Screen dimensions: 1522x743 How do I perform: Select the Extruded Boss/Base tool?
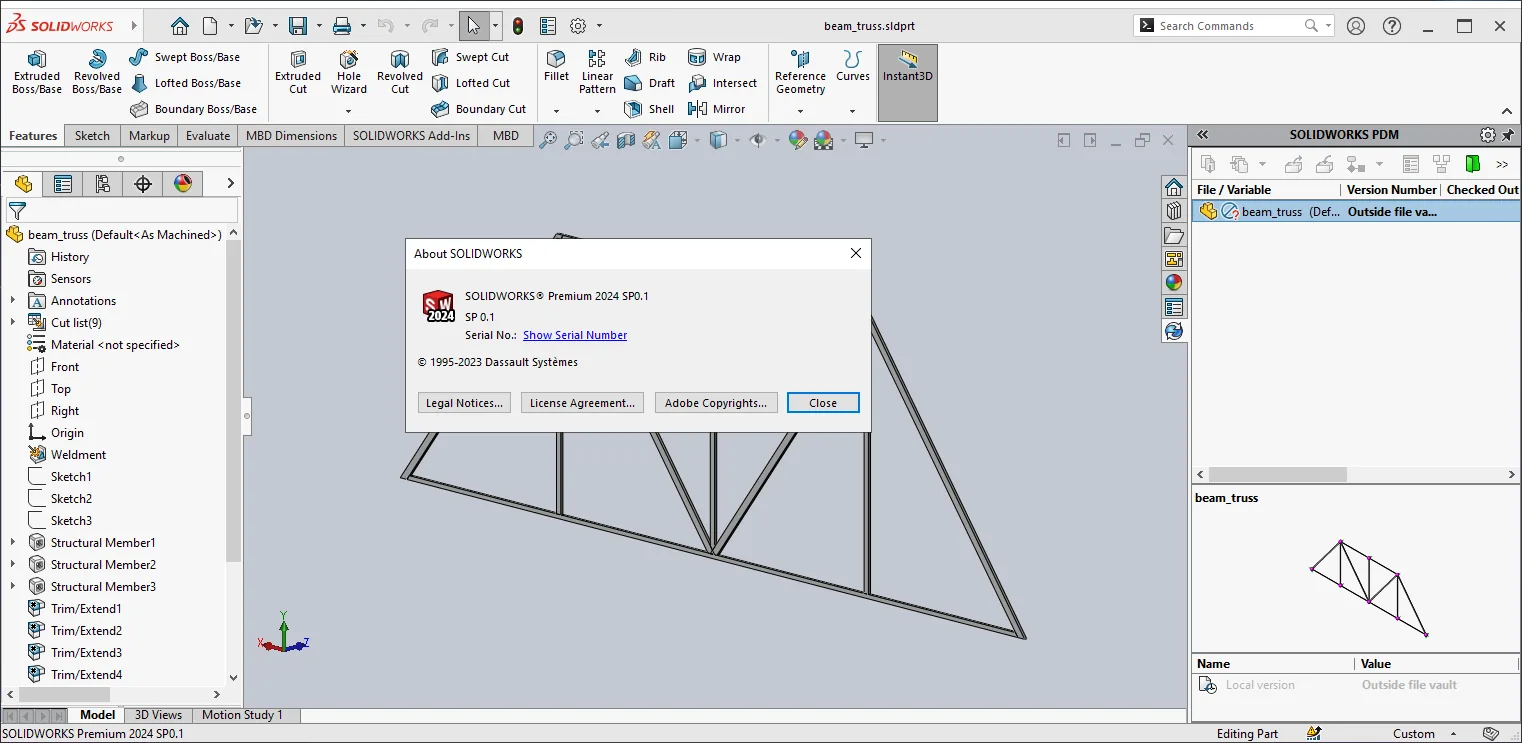click(x=37, y=73)
